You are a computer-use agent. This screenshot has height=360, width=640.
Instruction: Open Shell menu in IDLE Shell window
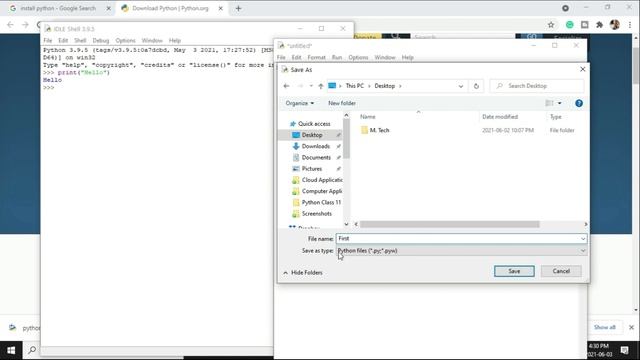(x=80, y=40)
